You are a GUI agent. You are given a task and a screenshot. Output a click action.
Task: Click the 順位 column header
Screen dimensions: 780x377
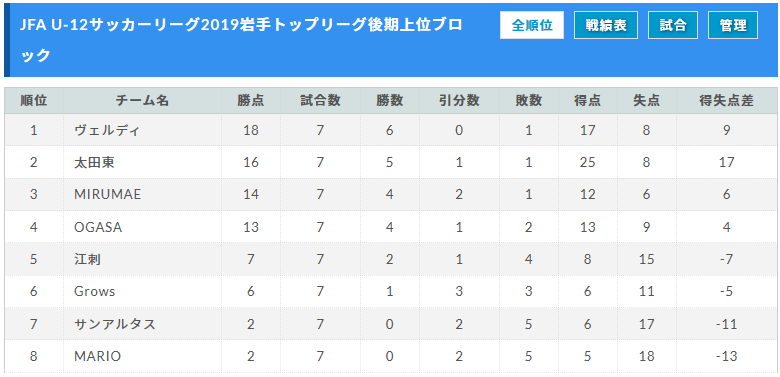click(34, 100)
